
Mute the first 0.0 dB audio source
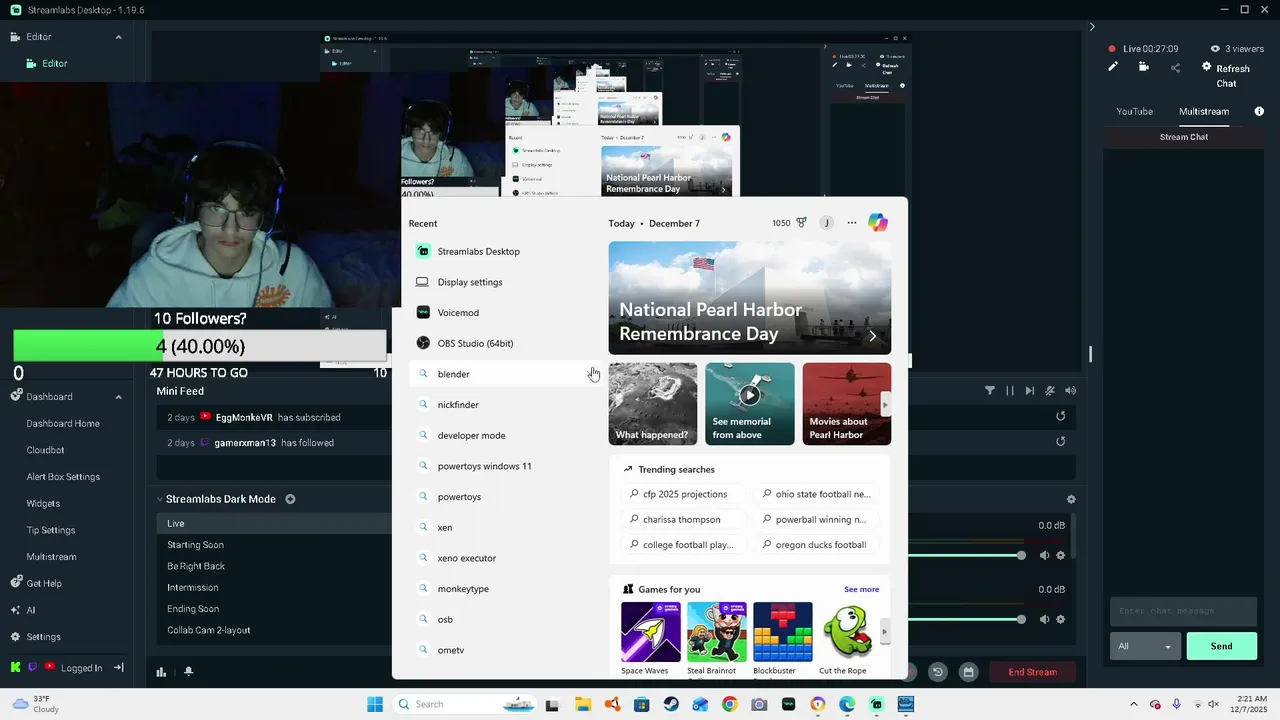coord(1044,555)
